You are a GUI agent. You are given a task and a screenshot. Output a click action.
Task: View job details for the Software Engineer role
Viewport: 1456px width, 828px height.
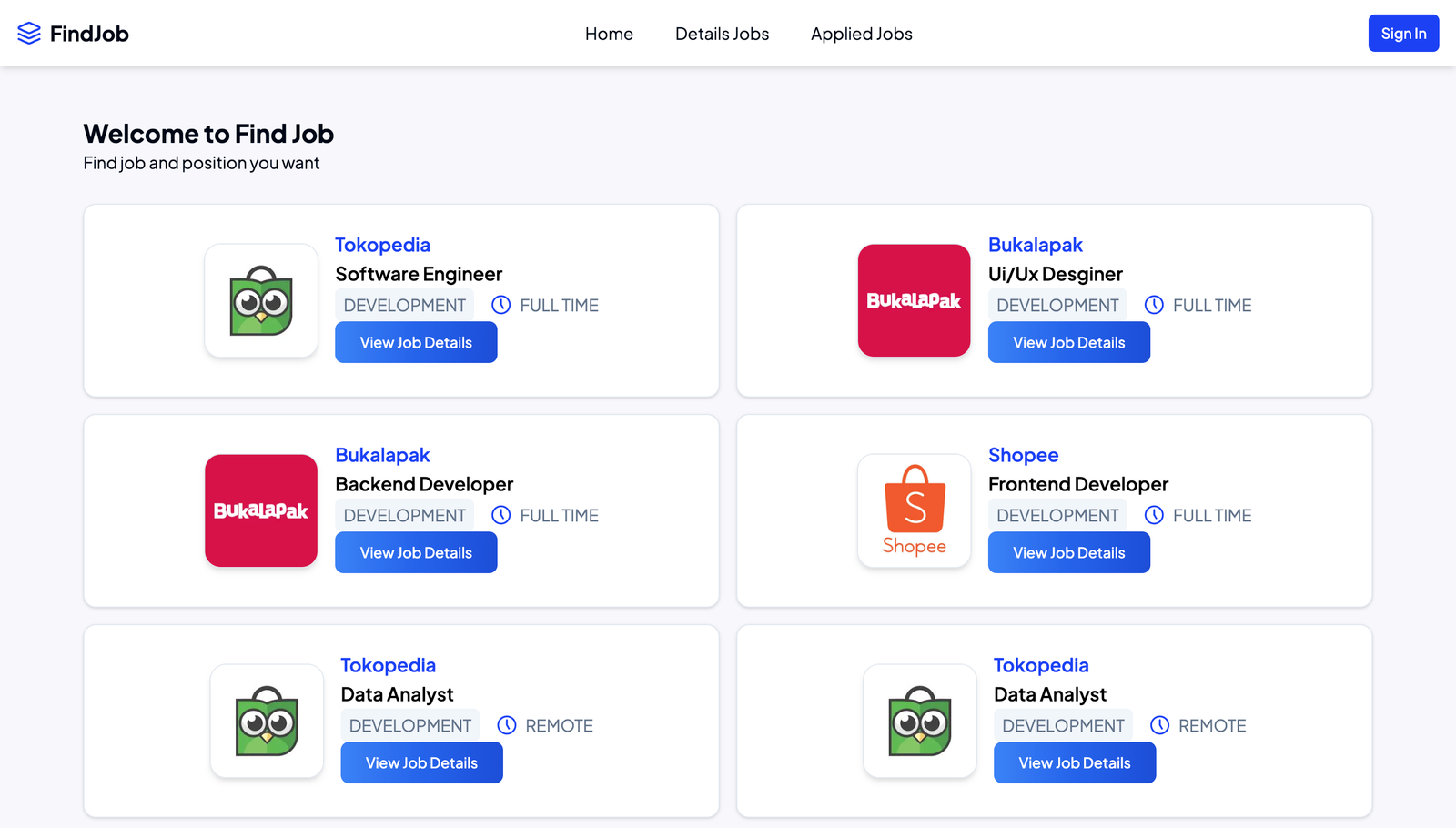click(416, 342)
